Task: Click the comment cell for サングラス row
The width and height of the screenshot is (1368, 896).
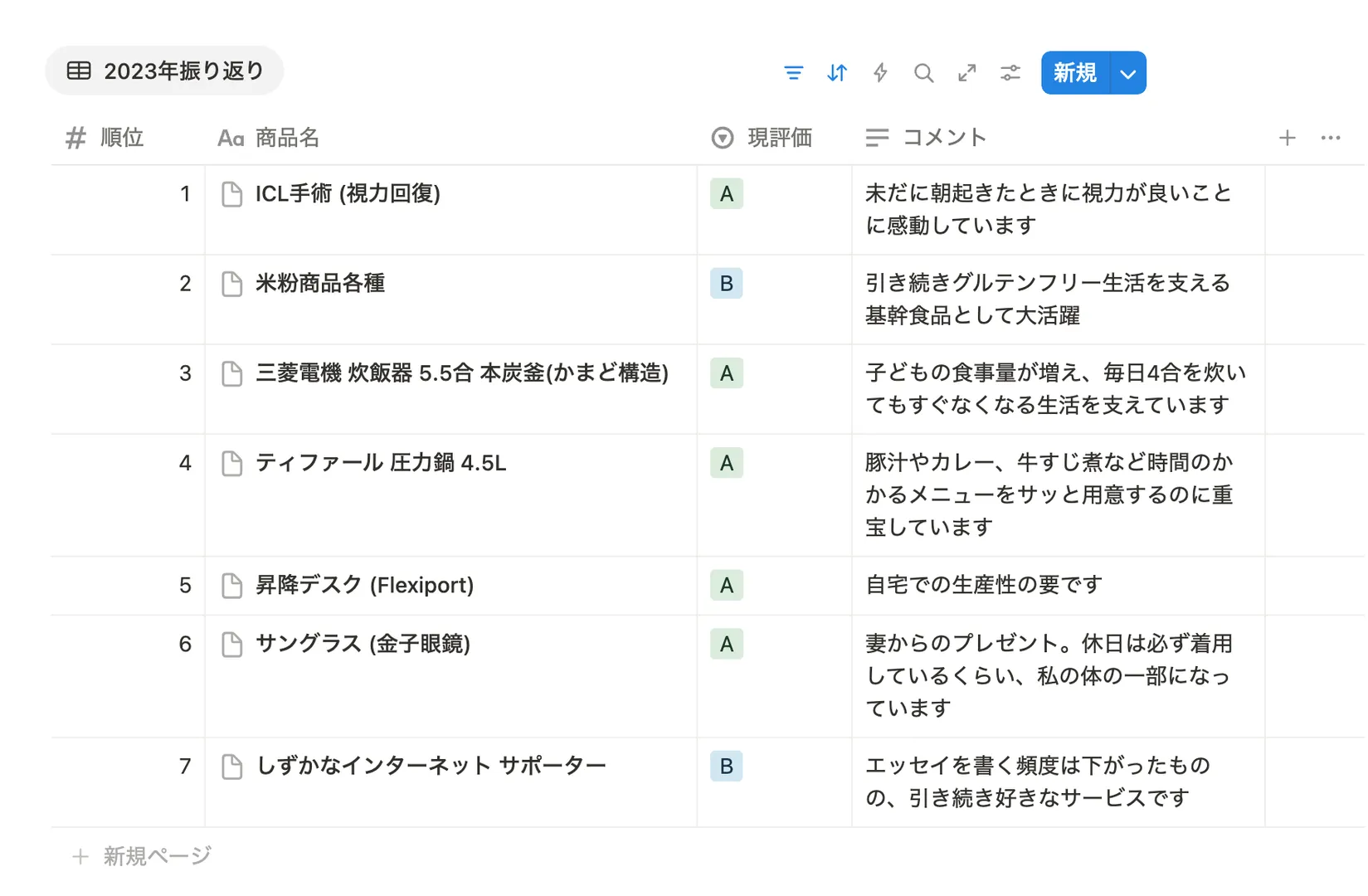Action: point(1049,675)
